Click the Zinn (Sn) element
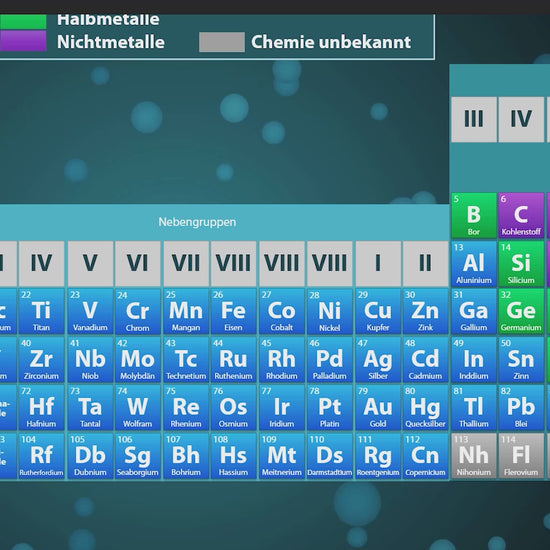The width and height of the screenshot is (550, 550). click(x=521, y=360)
